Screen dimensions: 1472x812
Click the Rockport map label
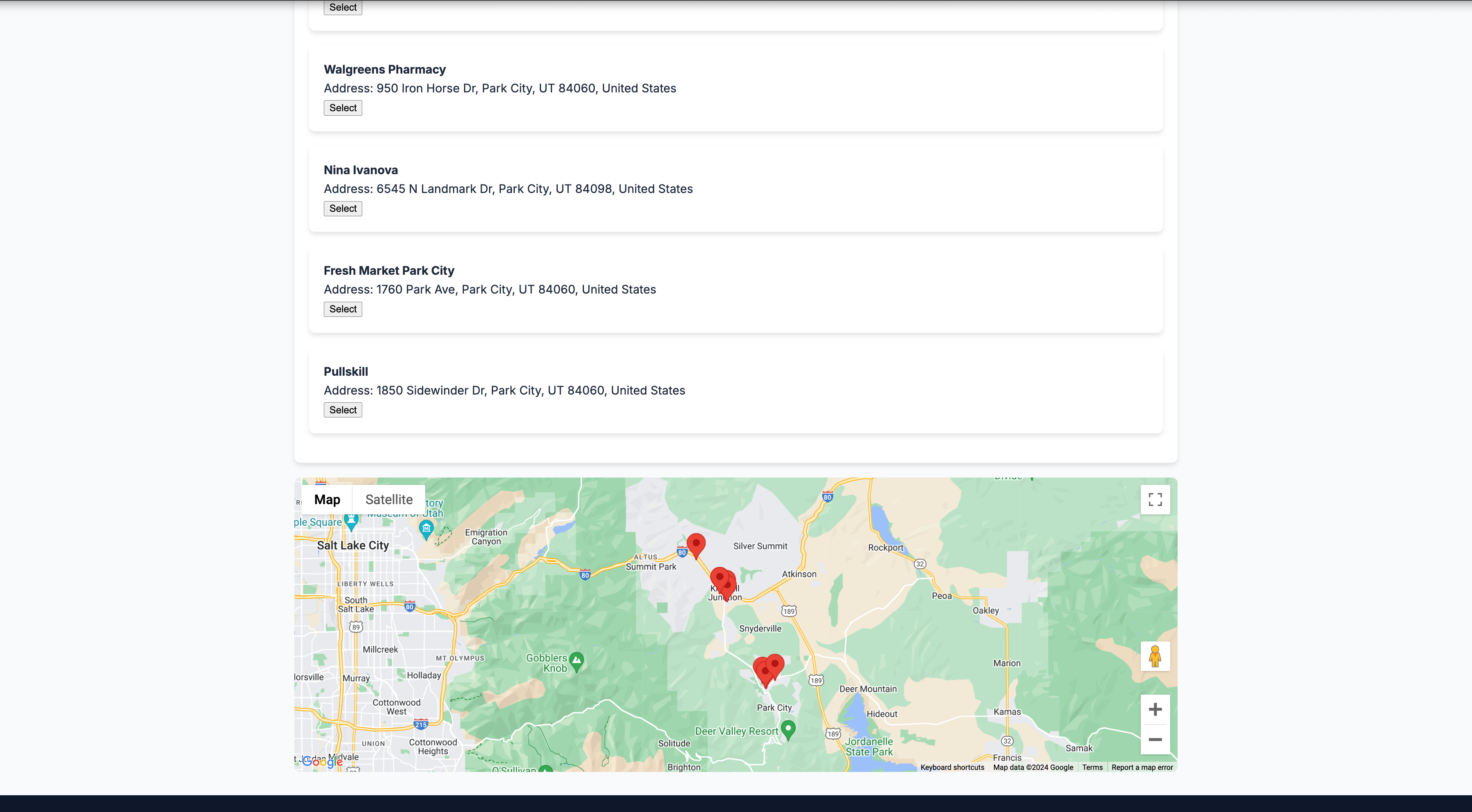tap(886, 547)
